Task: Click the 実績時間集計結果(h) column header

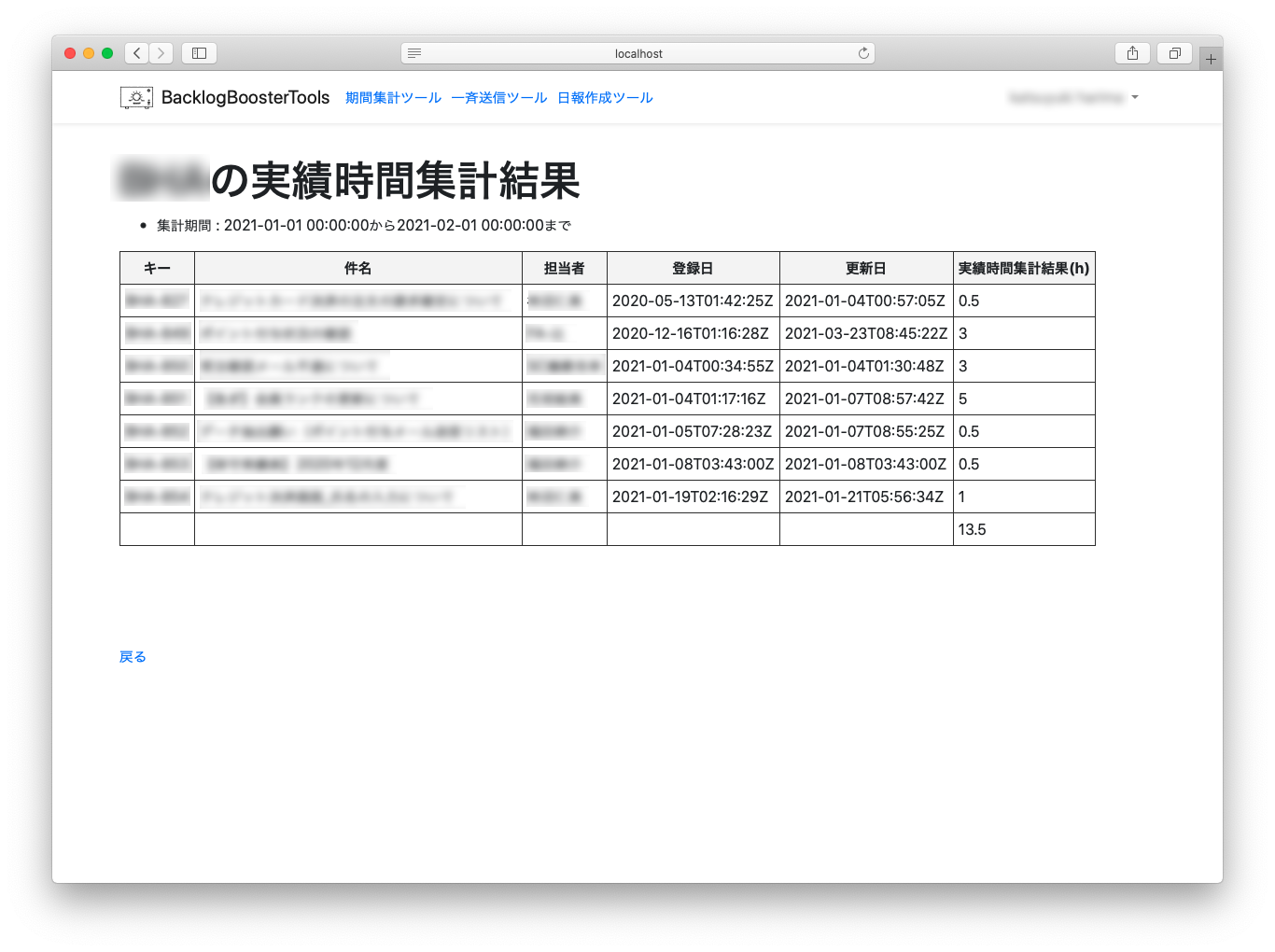Action: [x=1023, y=268]
